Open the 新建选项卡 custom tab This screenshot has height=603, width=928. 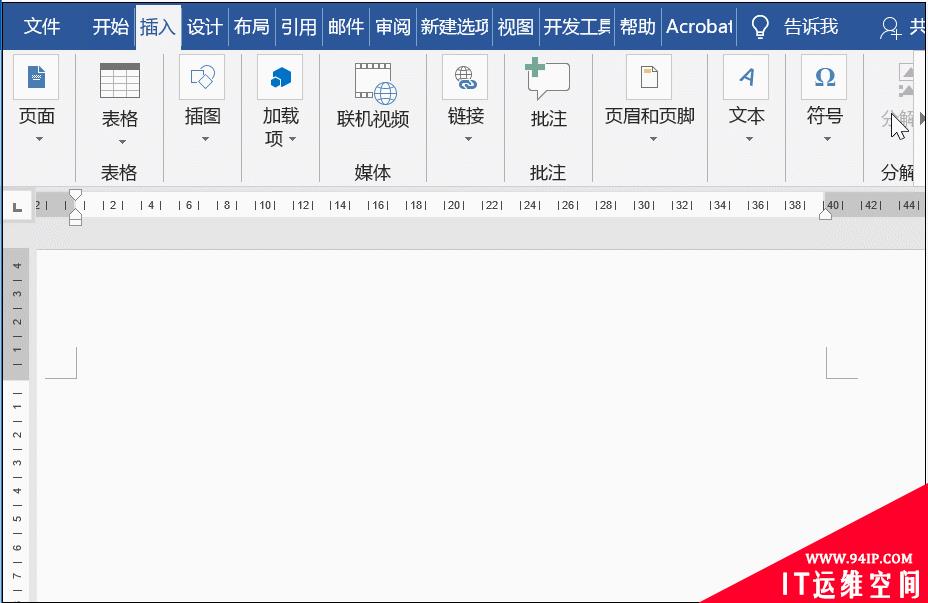coord(455,27)
